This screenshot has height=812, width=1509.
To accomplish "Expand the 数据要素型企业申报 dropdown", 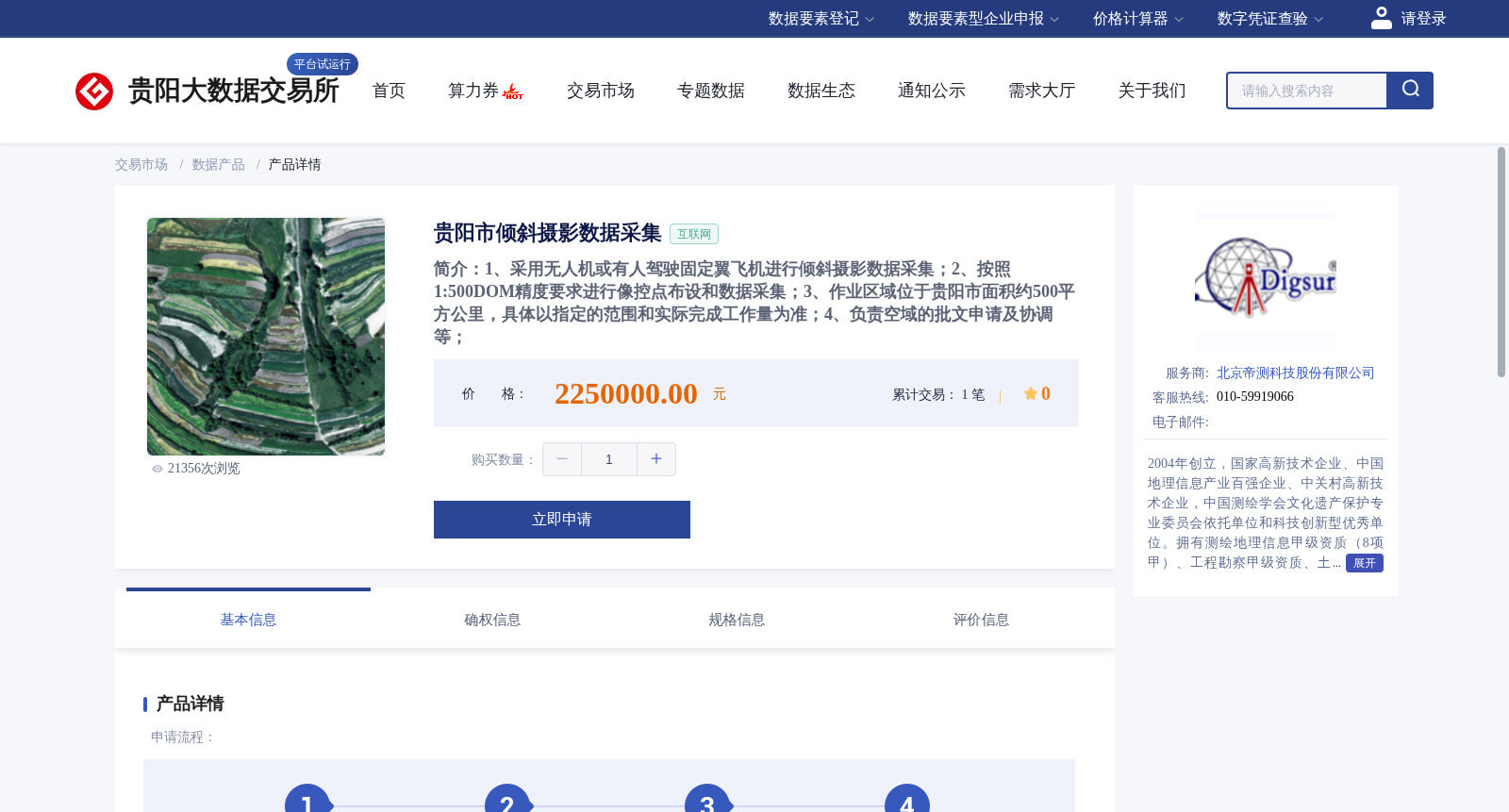I will [984, 19].
